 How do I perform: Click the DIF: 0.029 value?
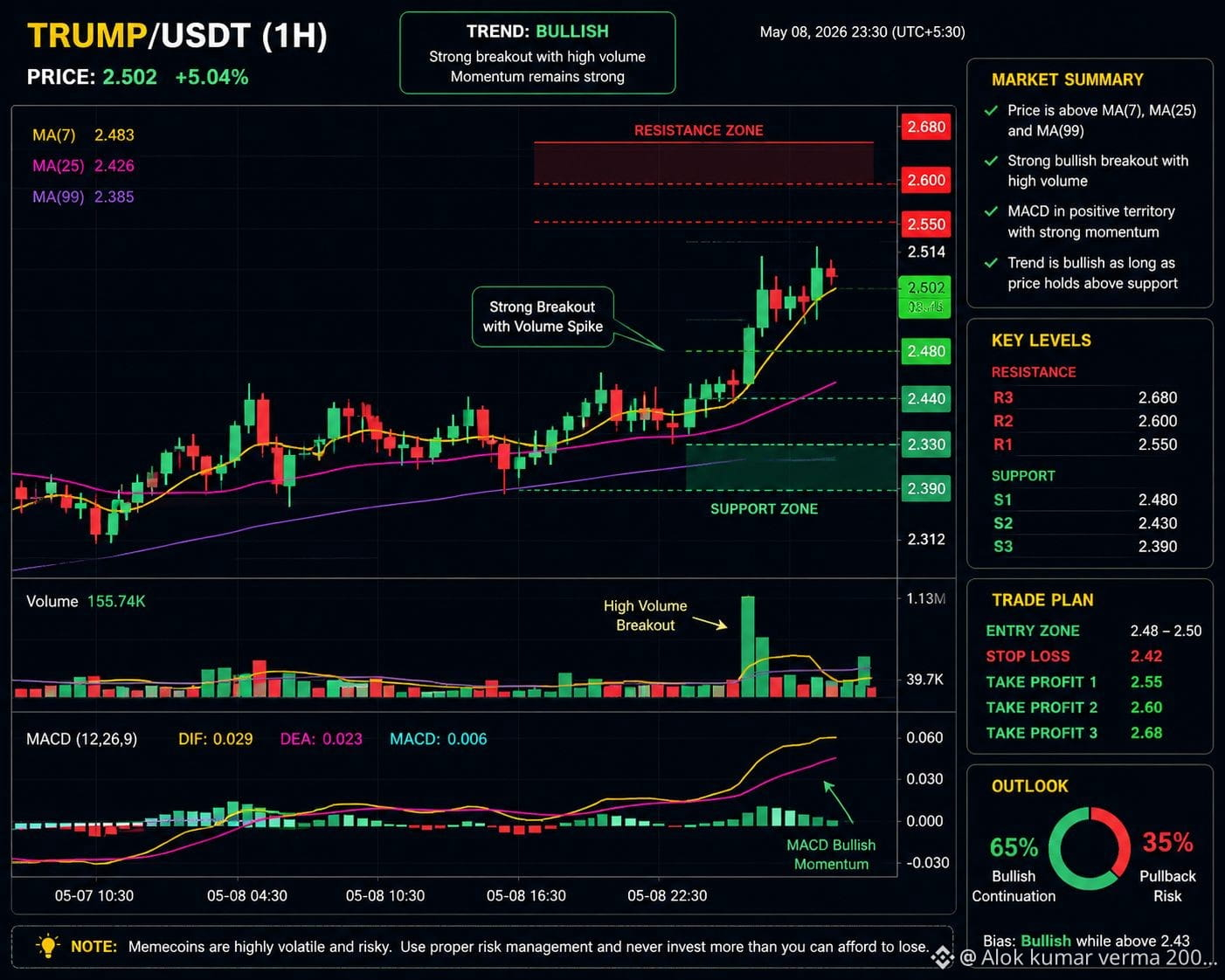216,740
